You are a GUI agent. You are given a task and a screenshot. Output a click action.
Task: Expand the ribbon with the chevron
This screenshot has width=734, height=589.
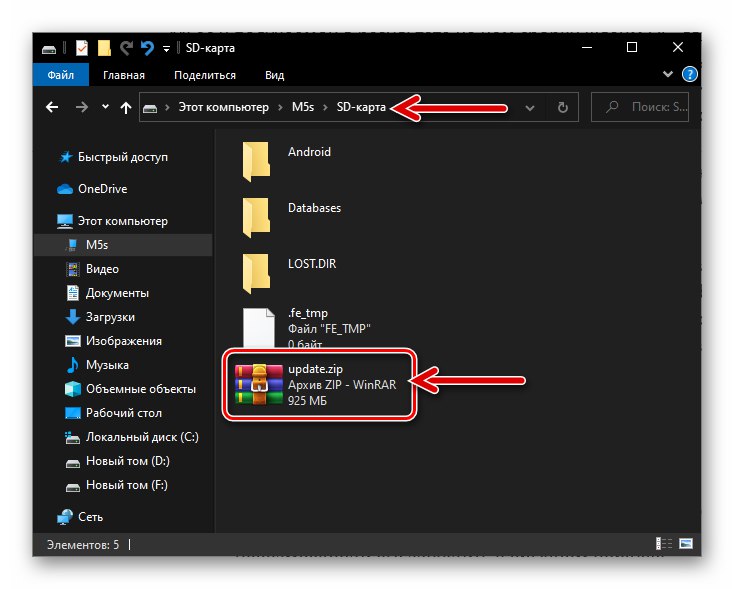coord(668,74)
